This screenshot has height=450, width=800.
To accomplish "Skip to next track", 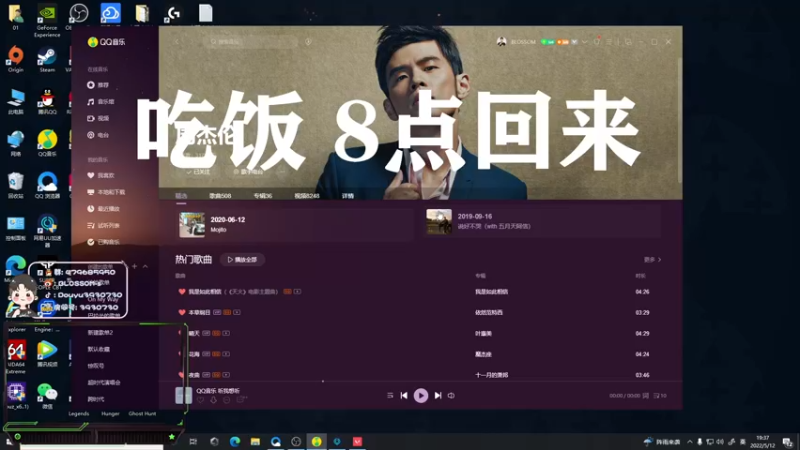I will tap(438, 395).
